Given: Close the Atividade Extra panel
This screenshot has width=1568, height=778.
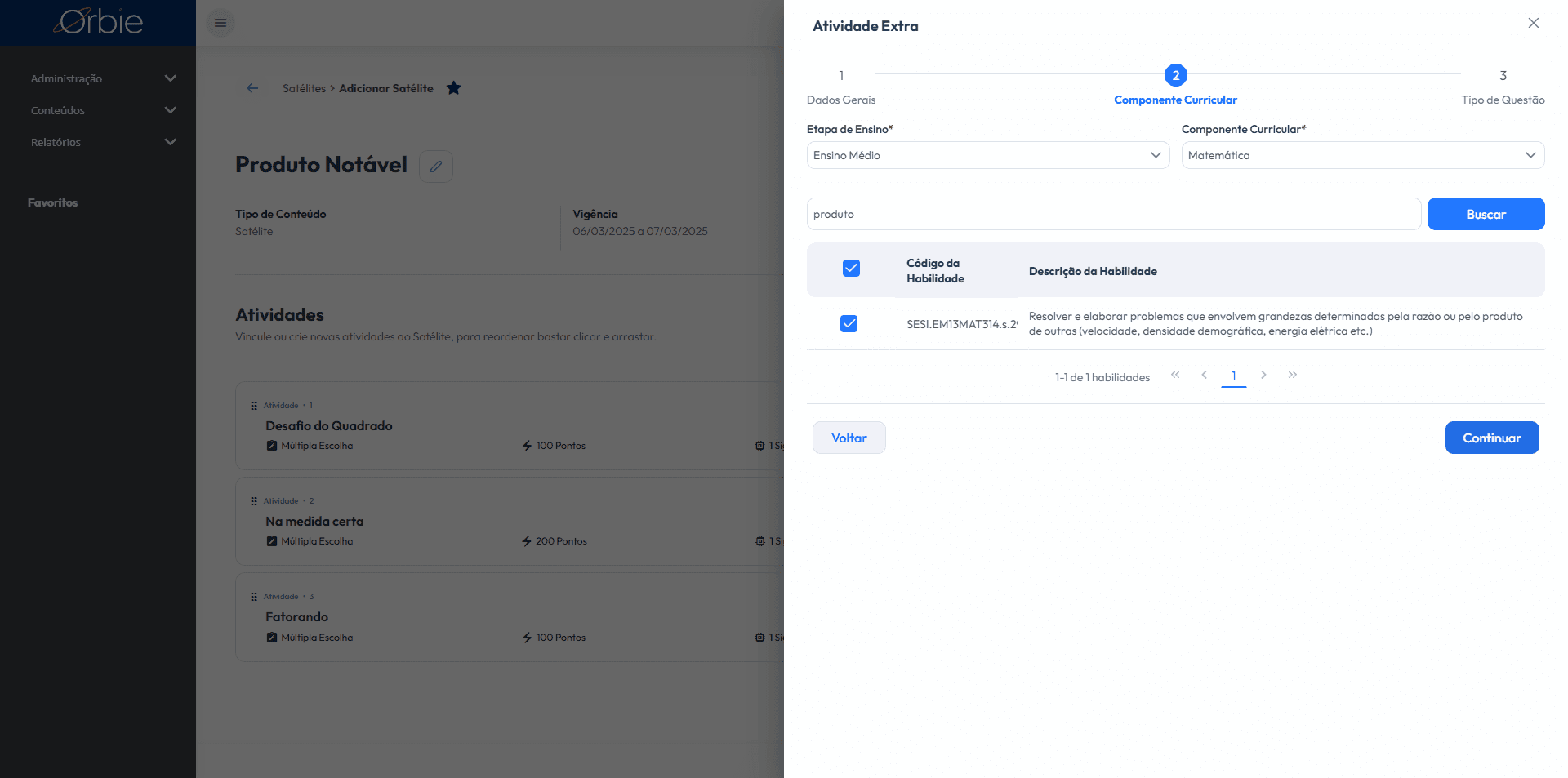Looking at the screenshot, I should [x=1534, y=23].
